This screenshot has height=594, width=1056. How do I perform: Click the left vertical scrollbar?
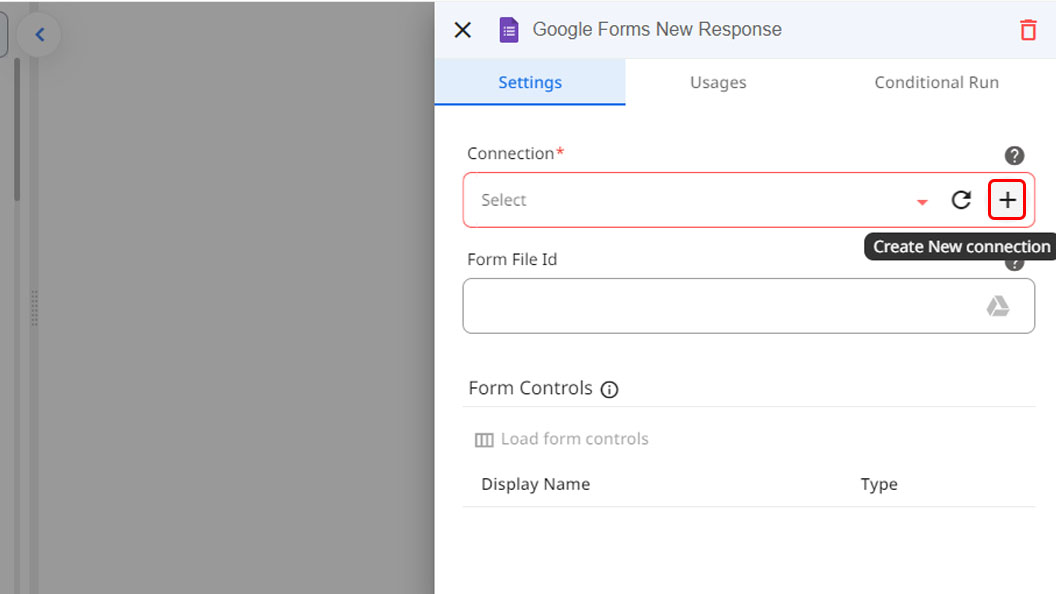[16, 130]
